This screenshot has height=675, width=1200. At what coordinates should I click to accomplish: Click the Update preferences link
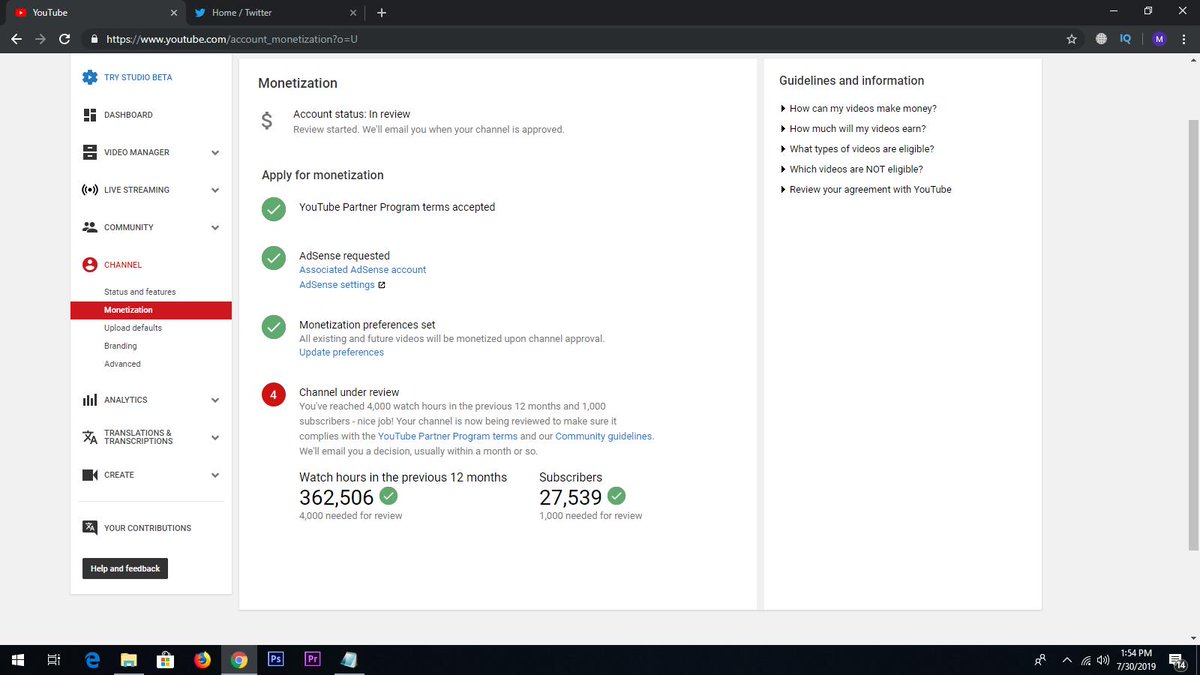click(x=341, y=352)
